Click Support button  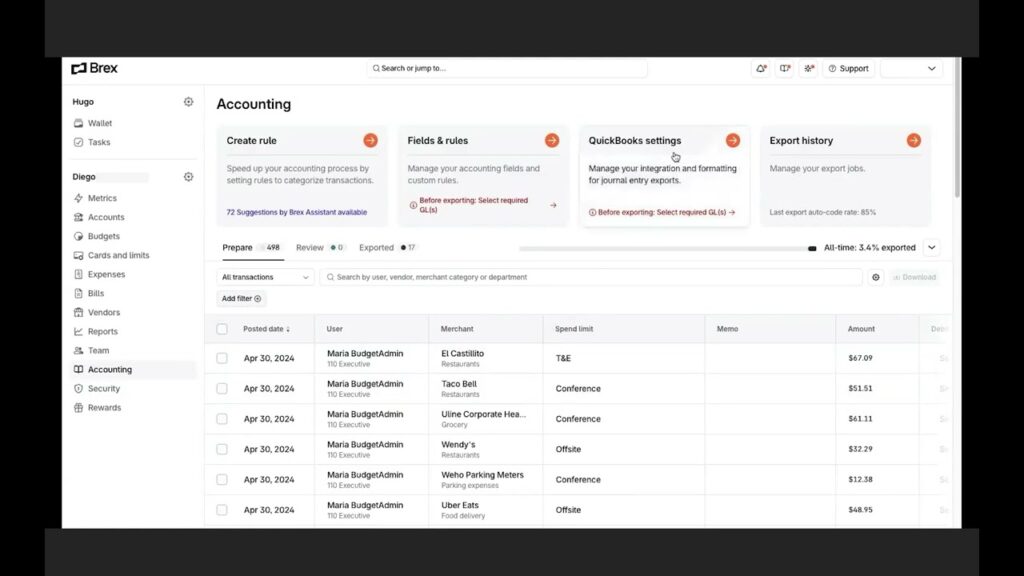coord(848,69)
